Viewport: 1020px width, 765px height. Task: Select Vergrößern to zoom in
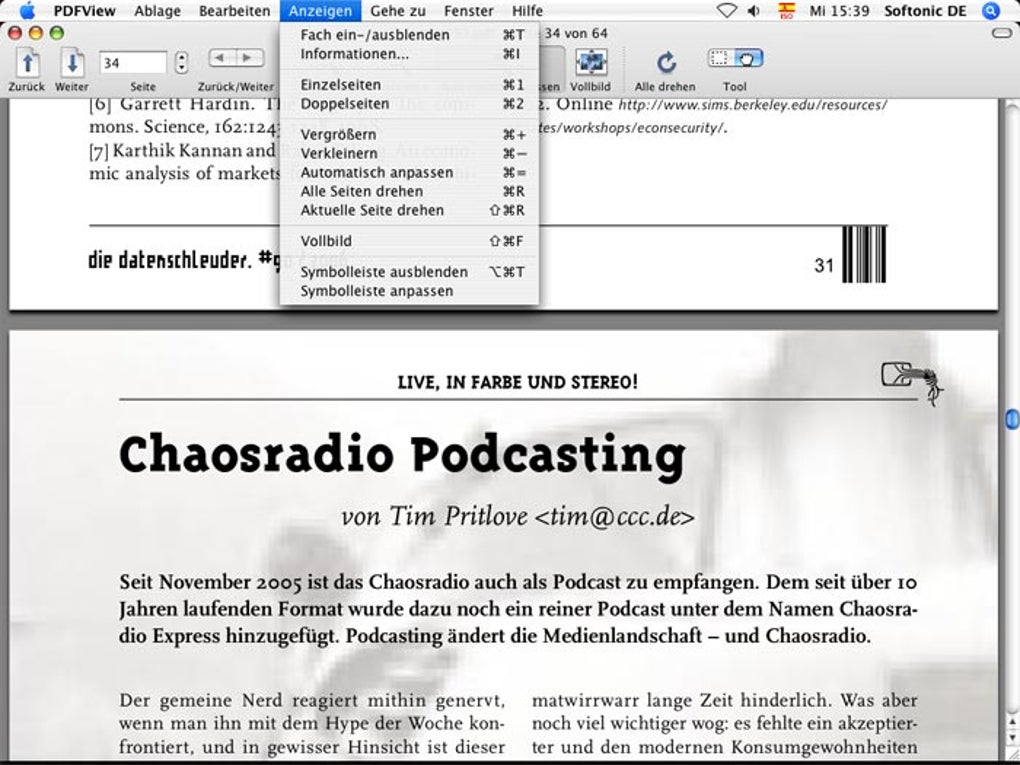pos(338,134)
